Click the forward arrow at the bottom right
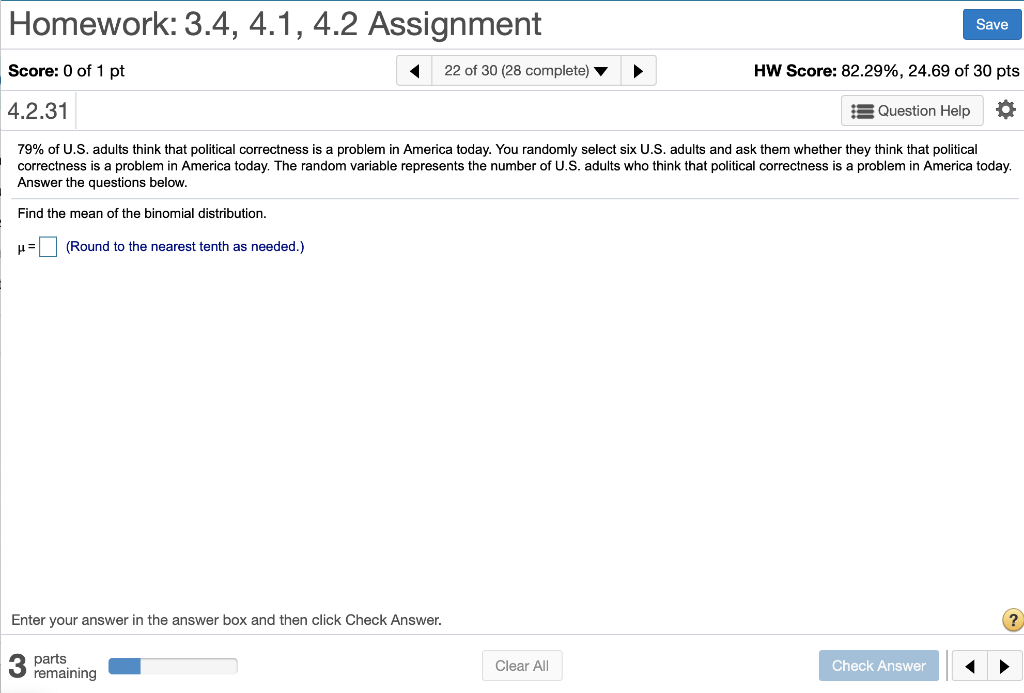This screenshot has height=693, width=1024. point(1006,665)
